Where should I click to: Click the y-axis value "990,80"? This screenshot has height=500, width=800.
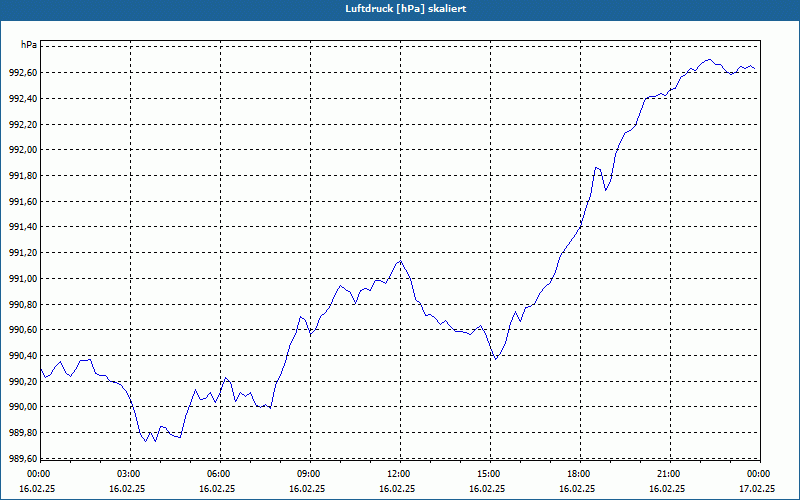[23, 304]
